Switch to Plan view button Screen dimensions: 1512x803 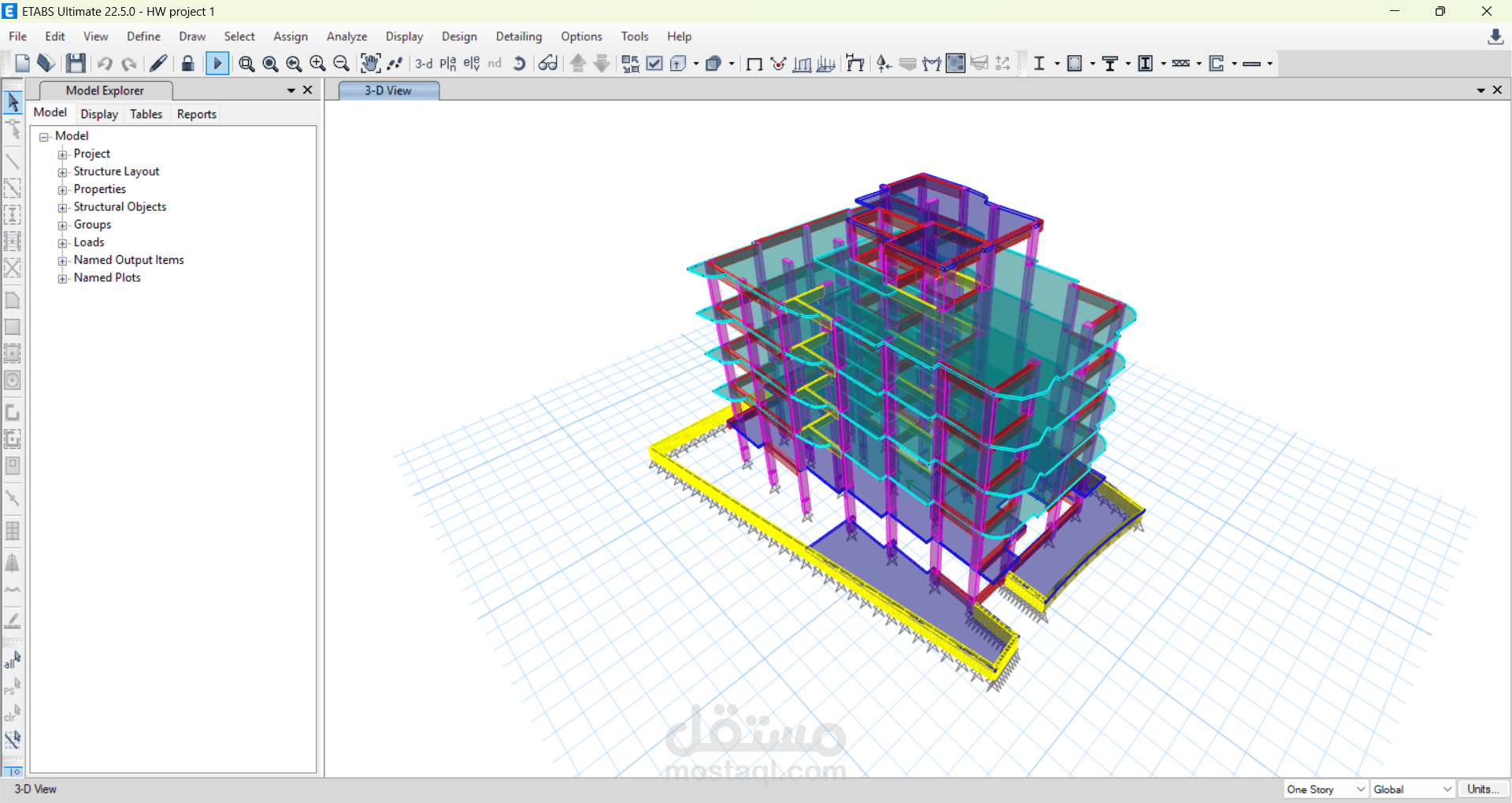[448, 64]
